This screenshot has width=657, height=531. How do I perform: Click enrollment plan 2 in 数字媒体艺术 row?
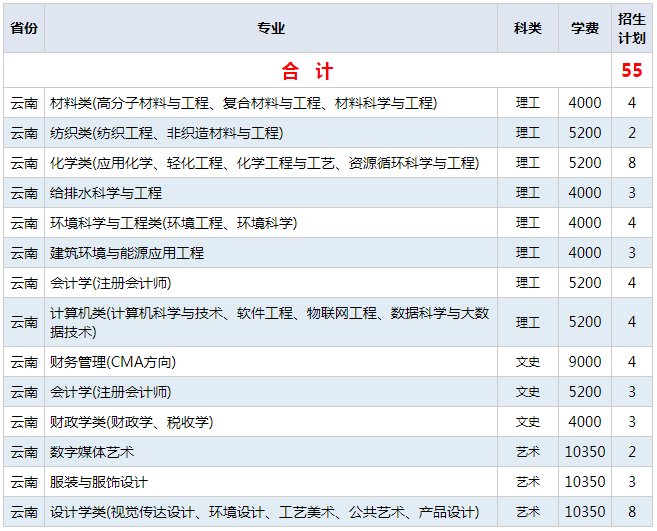pyautogui.click(x=632, y=452)
